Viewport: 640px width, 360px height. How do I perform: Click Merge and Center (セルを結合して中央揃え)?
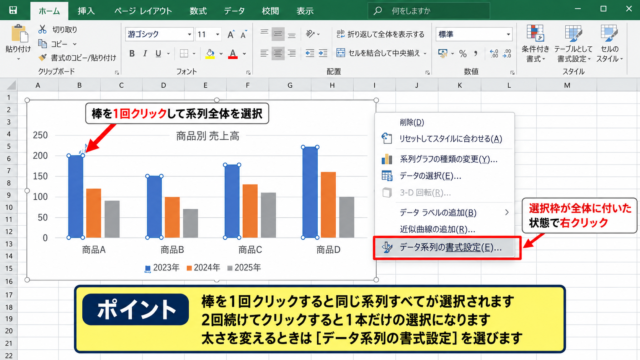pyautogui.click(x=378, y=53)
